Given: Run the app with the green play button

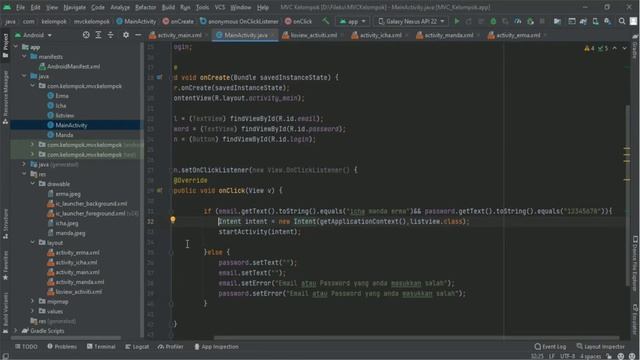Looking at the screenshot, I should [x=457, y=21].
